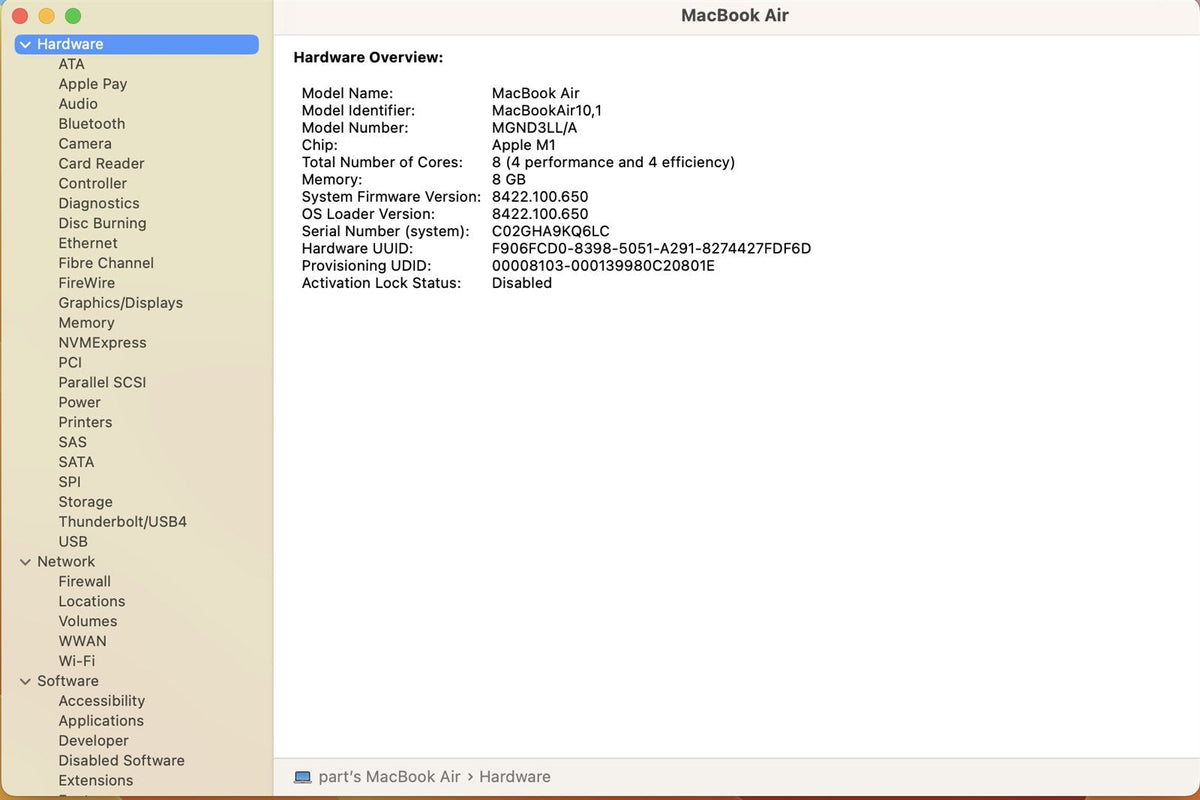Click the Hardware UUID value
Image resolution: width=1200 pixels, height=800 pixels.
click(652, 248)
